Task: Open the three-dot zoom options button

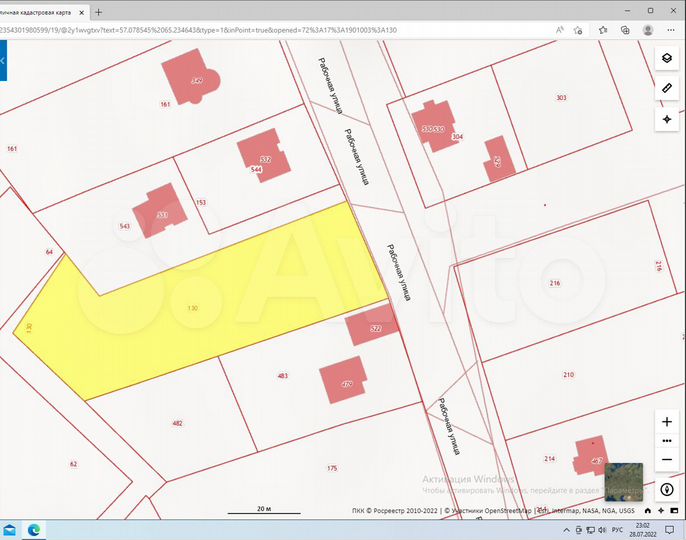Action: [666, 440]
